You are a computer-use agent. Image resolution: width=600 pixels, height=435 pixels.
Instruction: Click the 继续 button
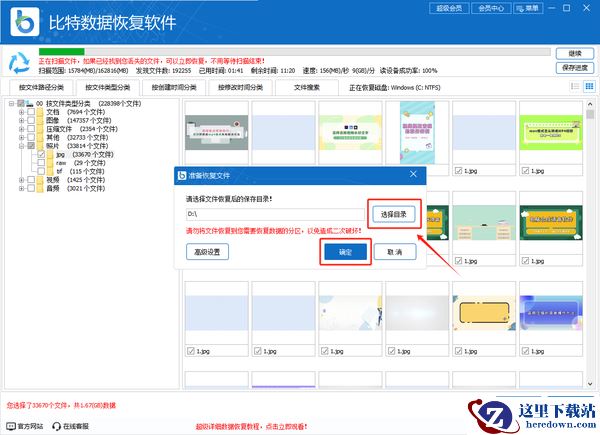click(x=575, y=54)
